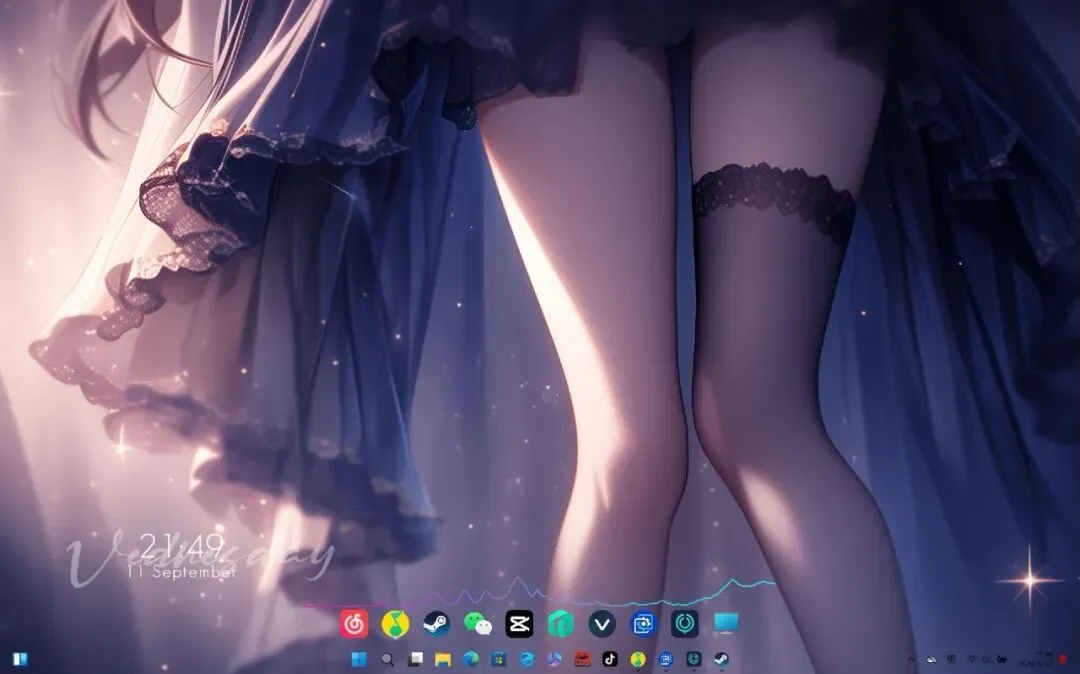Open File Explorer on the taskbar
The image size is (1080, 674).
[x=443, y=660]
